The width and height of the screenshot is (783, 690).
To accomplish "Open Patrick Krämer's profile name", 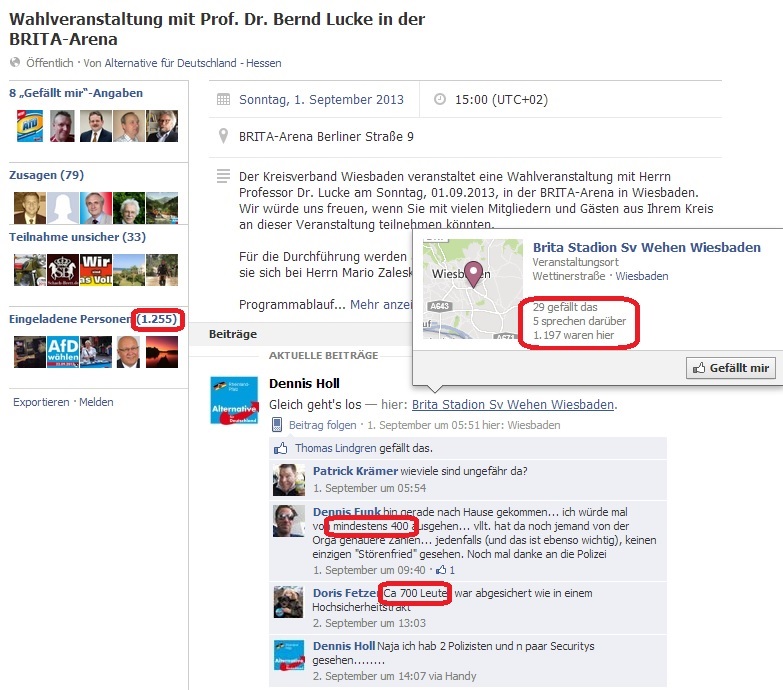I will pos(355,471).
